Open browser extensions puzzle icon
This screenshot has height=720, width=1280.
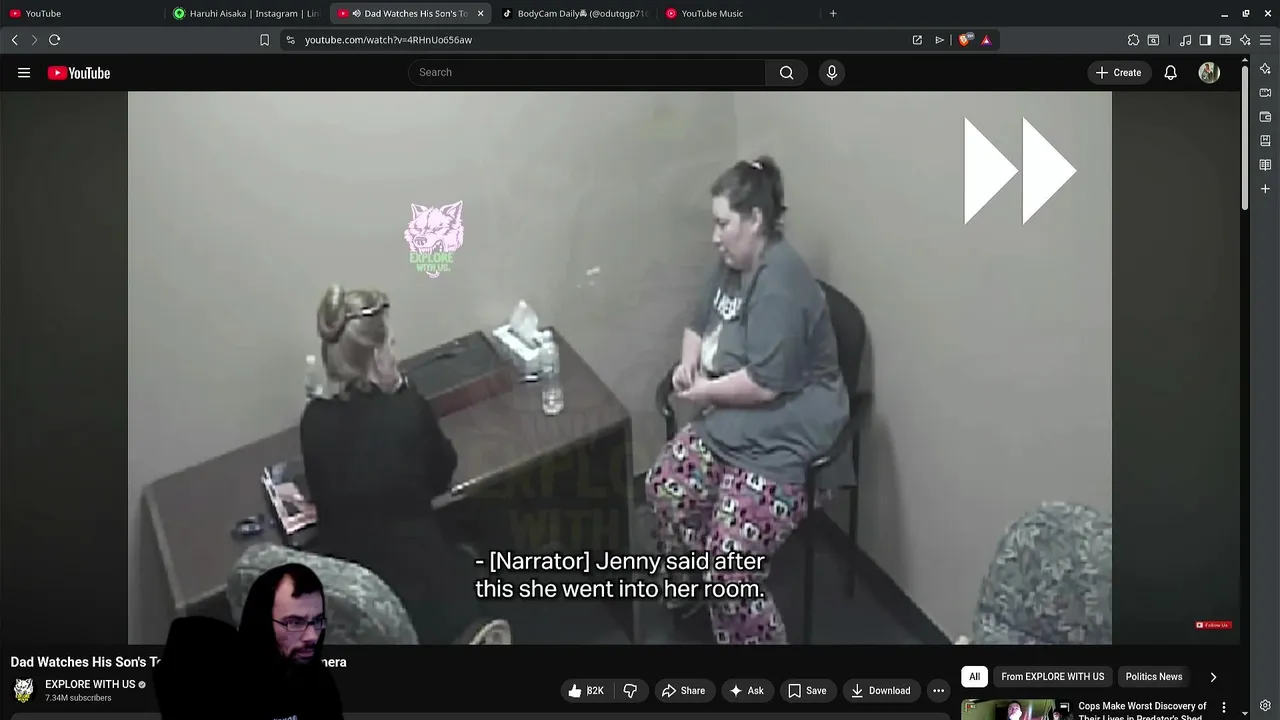tap(1133, 40)
